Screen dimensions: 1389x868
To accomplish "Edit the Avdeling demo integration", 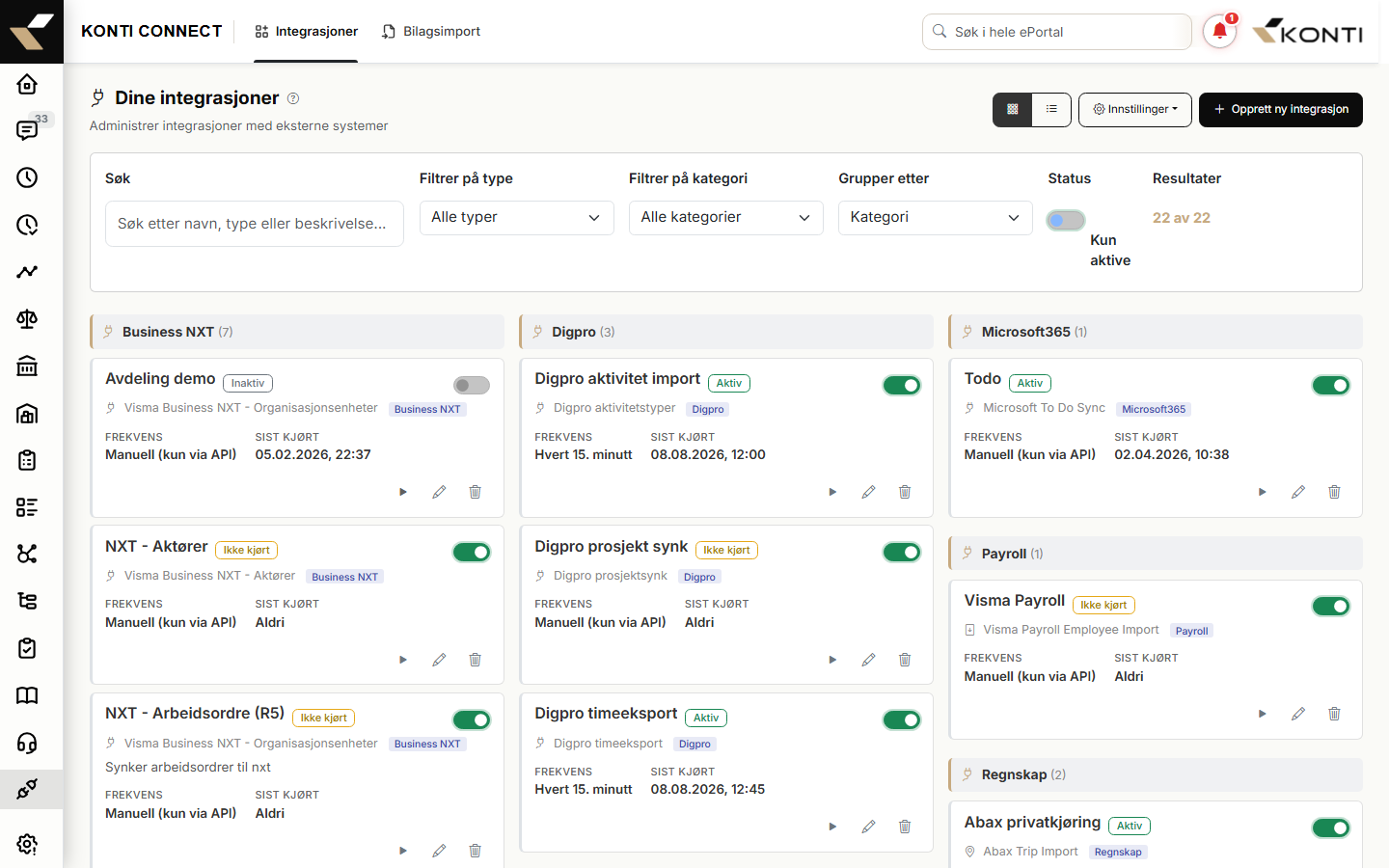I will (439, 492).
